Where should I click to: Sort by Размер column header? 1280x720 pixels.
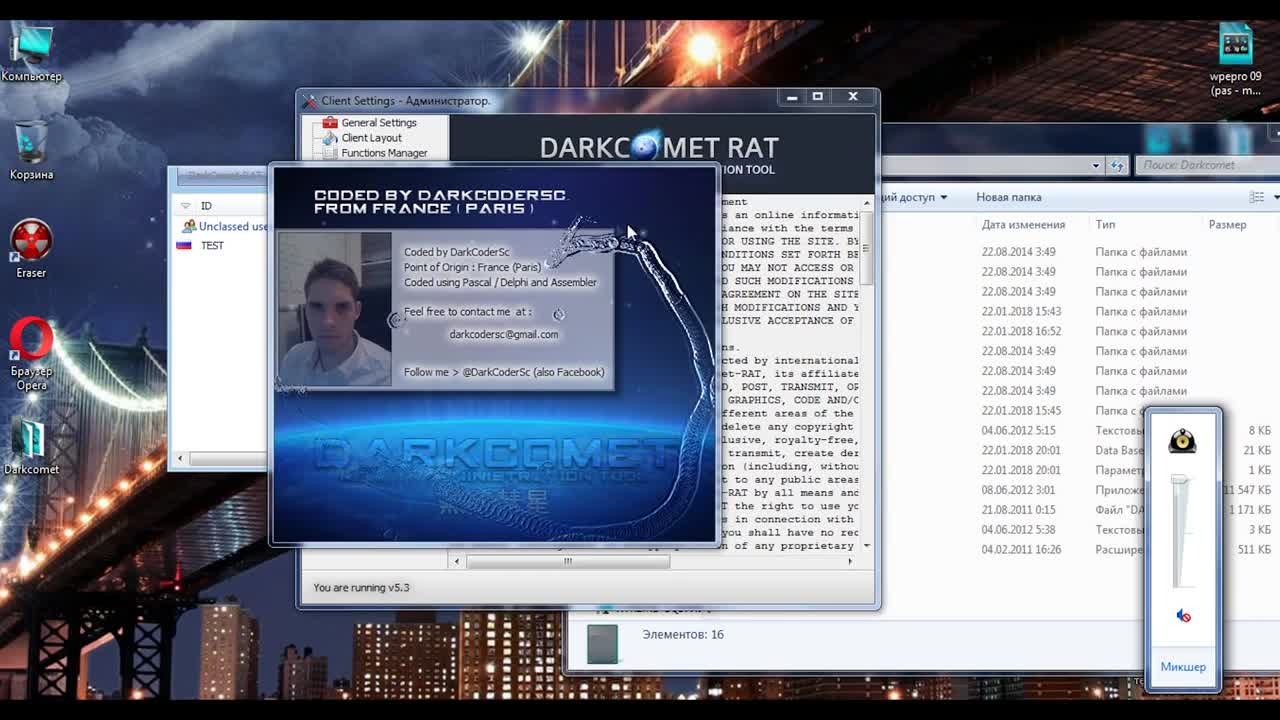(x=1227, y=225)
